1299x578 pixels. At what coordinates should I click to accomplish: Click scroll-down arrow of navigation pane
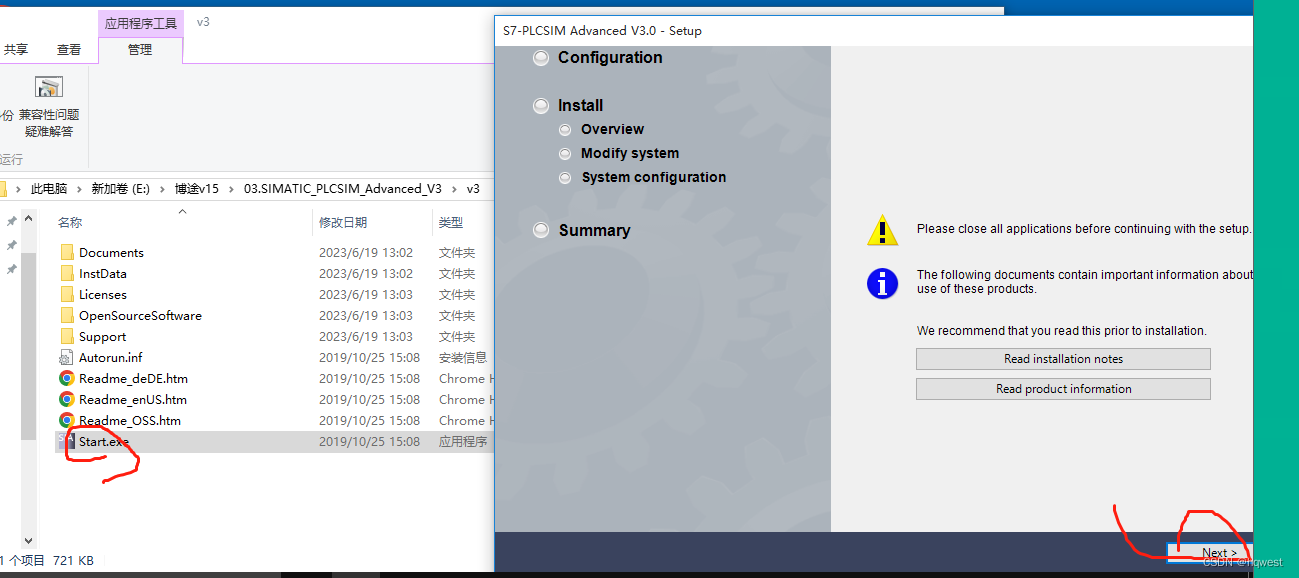point(28,540)
